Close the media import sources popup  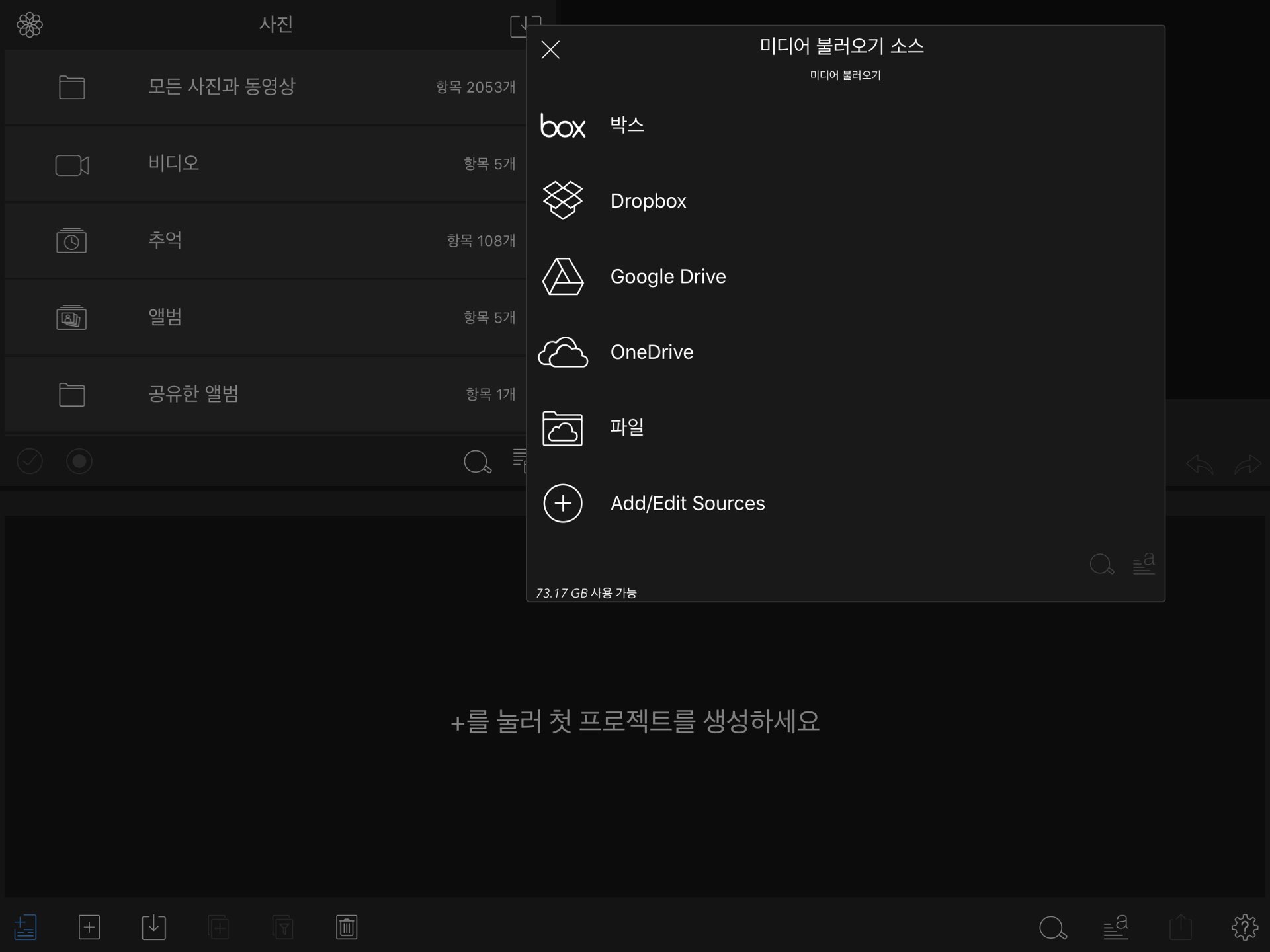(x=550, y=50)
